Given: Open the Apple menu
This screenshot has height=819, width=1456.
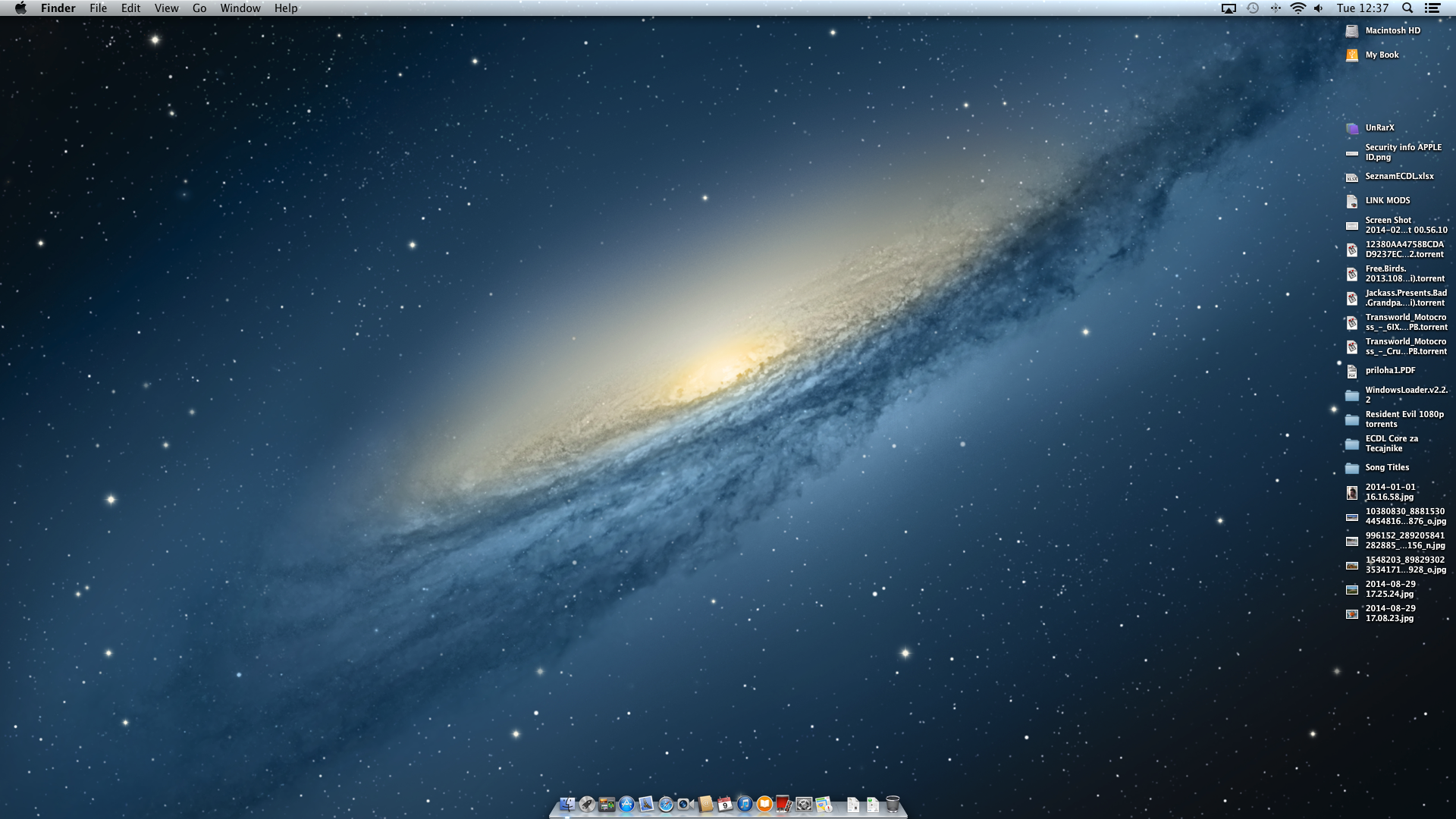Looking at the screenshot, I should click(20, 8).
